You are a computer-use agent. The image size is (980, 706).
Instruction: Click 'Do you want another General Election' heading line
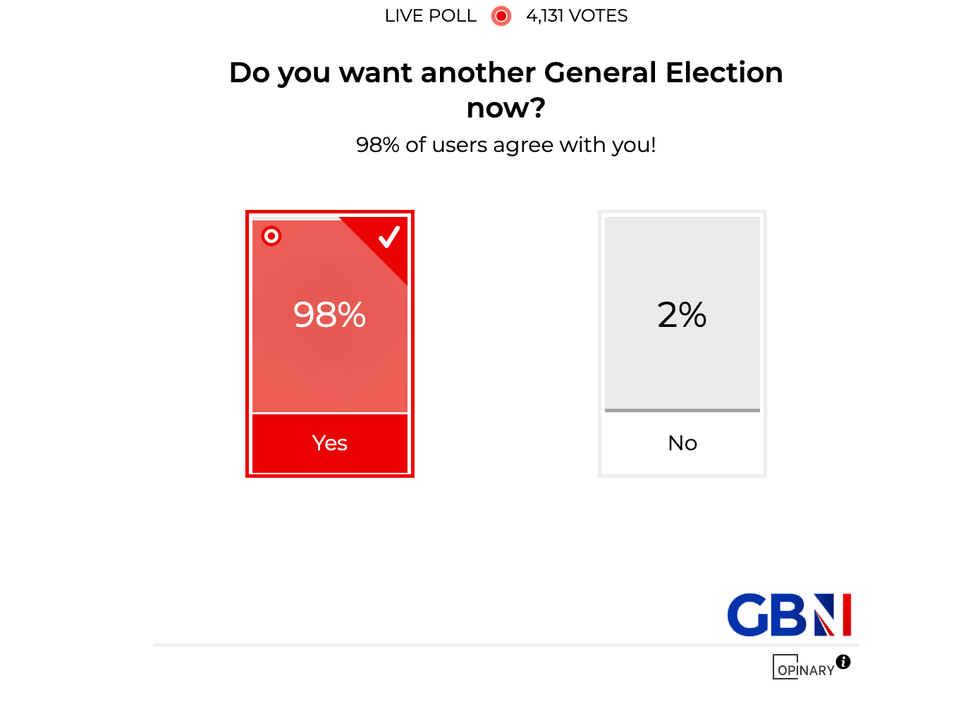click(505, 73)
